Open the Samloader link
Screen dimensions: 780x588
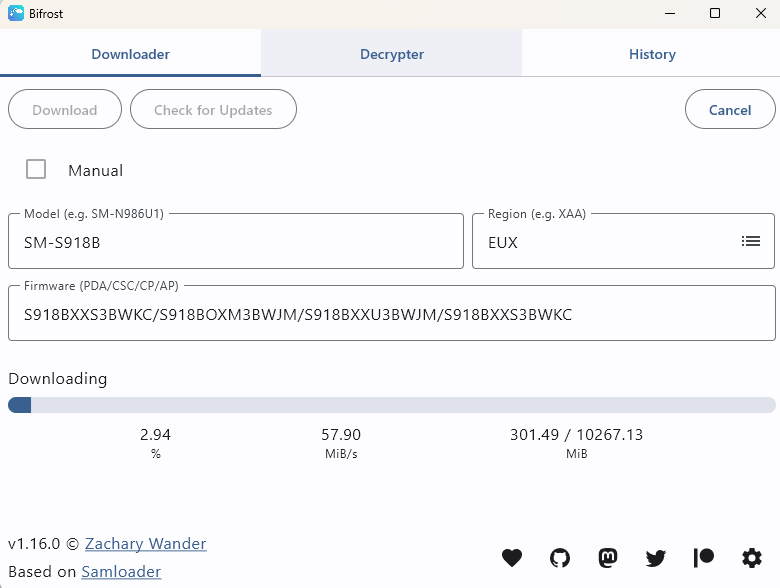121,572
